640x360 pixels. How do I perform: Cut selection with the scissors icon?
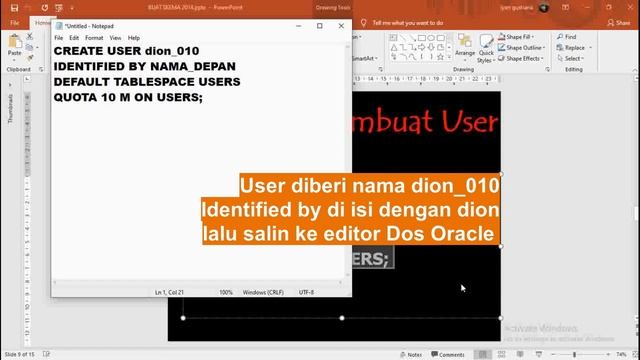click(x=30, y=36)
